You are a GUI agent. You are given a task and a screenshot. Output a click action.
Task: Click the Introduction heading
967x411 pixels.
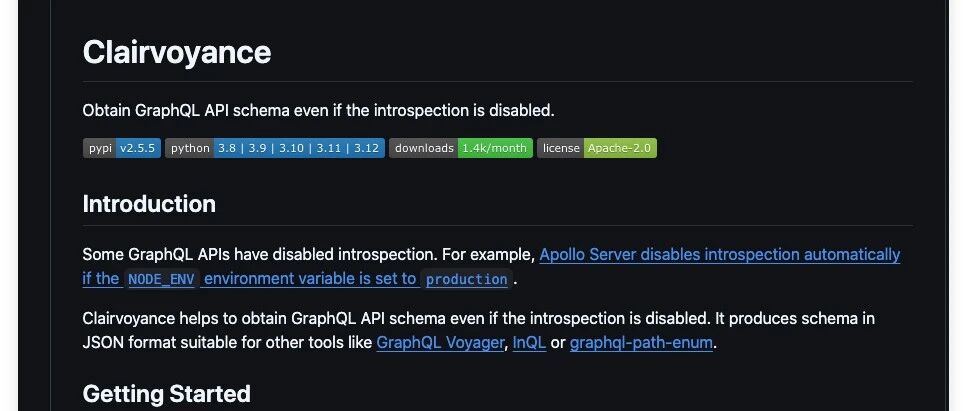[149, 204]
